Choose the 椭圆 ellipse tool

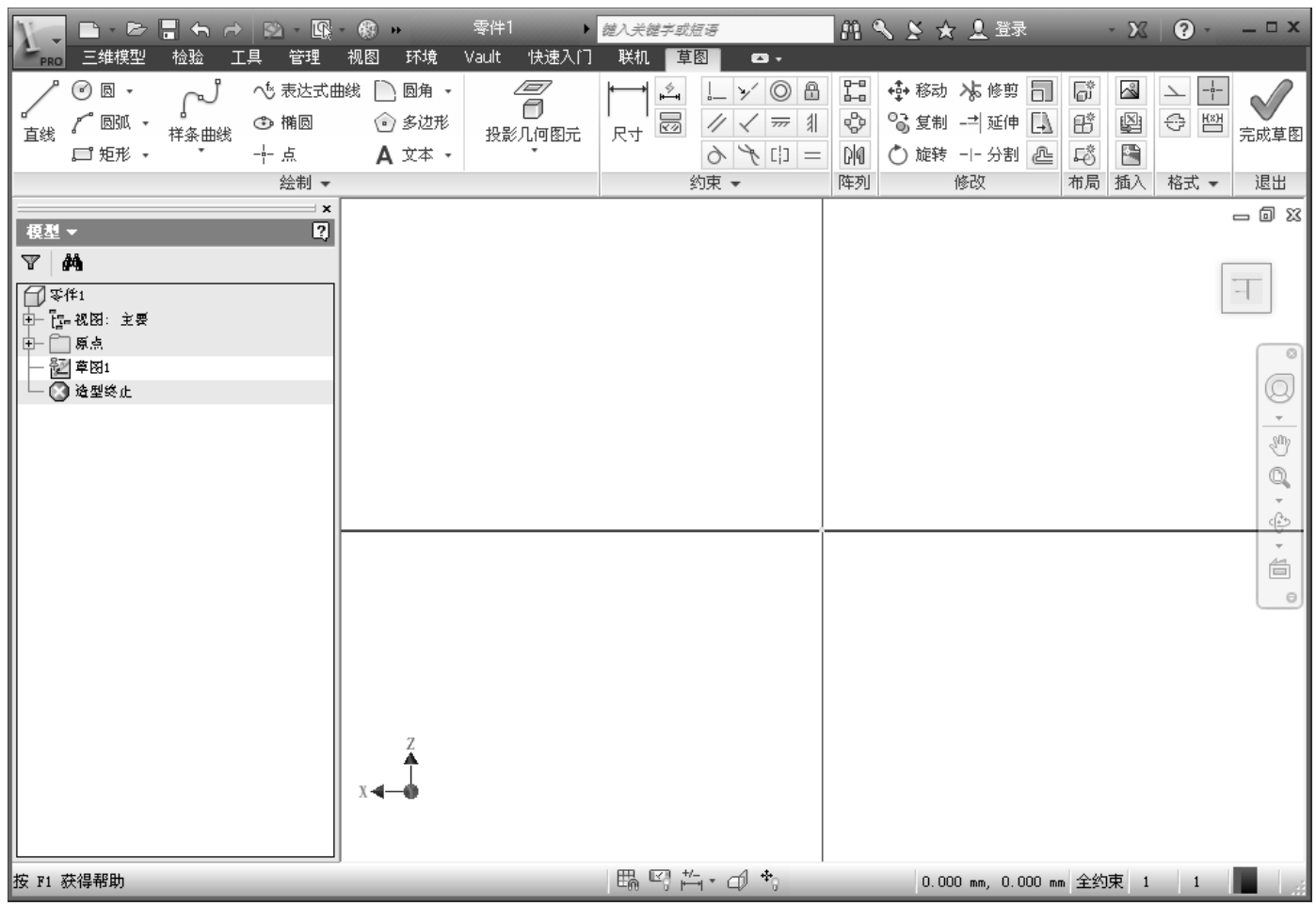point(283,122)
